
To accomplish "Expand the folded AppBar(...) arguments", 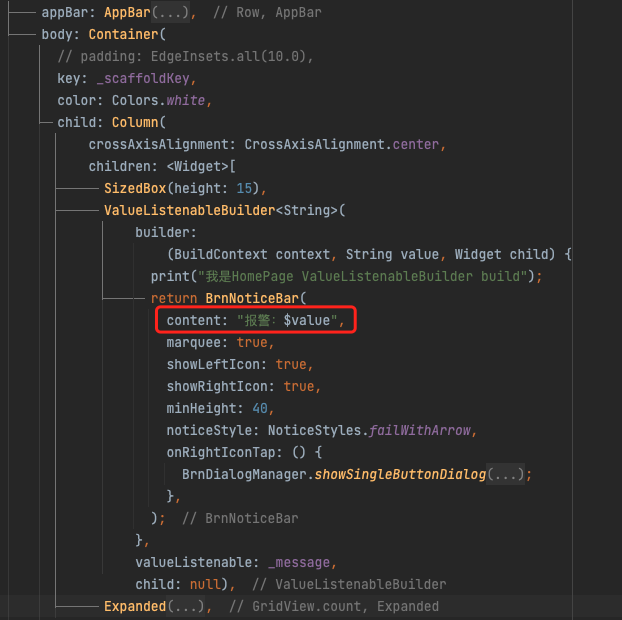I will (170, 12).
